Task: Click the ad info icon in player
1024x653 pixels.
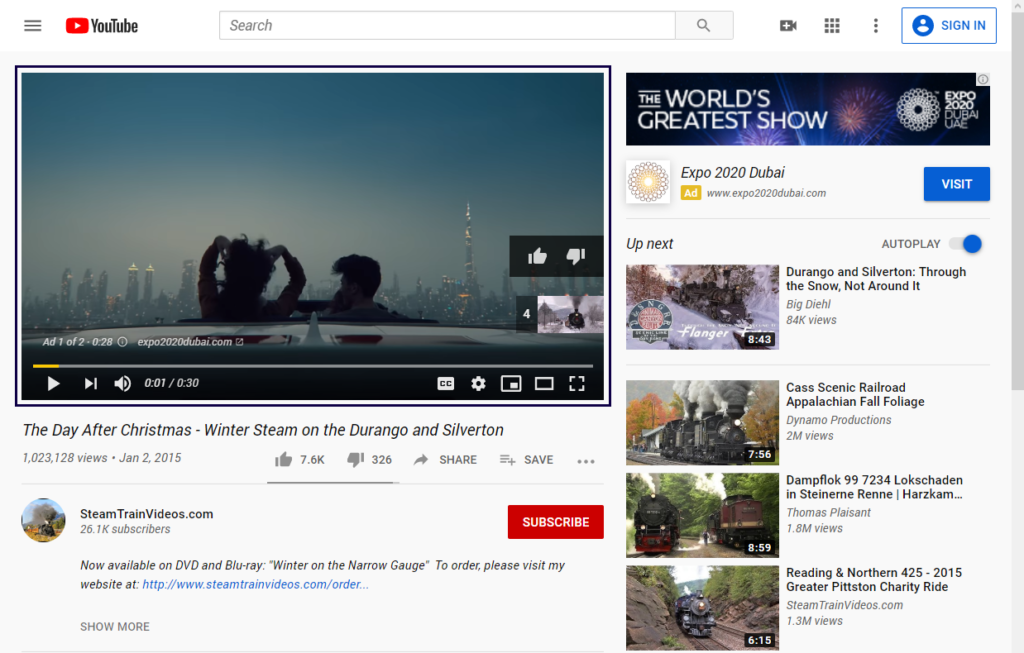Action: [x=122, y=342]
